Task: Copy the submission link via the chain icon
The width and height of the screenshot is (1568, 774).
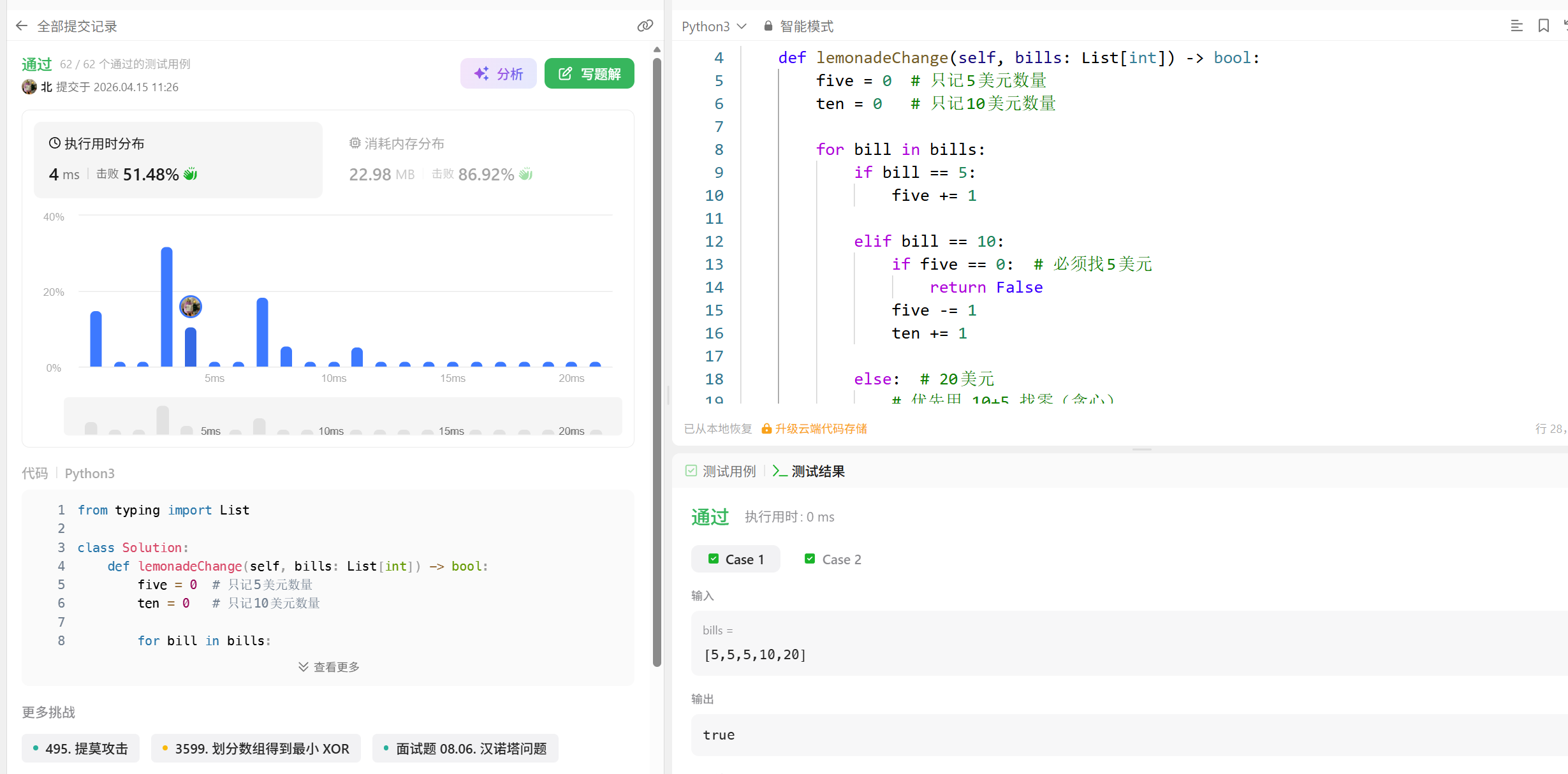Action: 645,26
